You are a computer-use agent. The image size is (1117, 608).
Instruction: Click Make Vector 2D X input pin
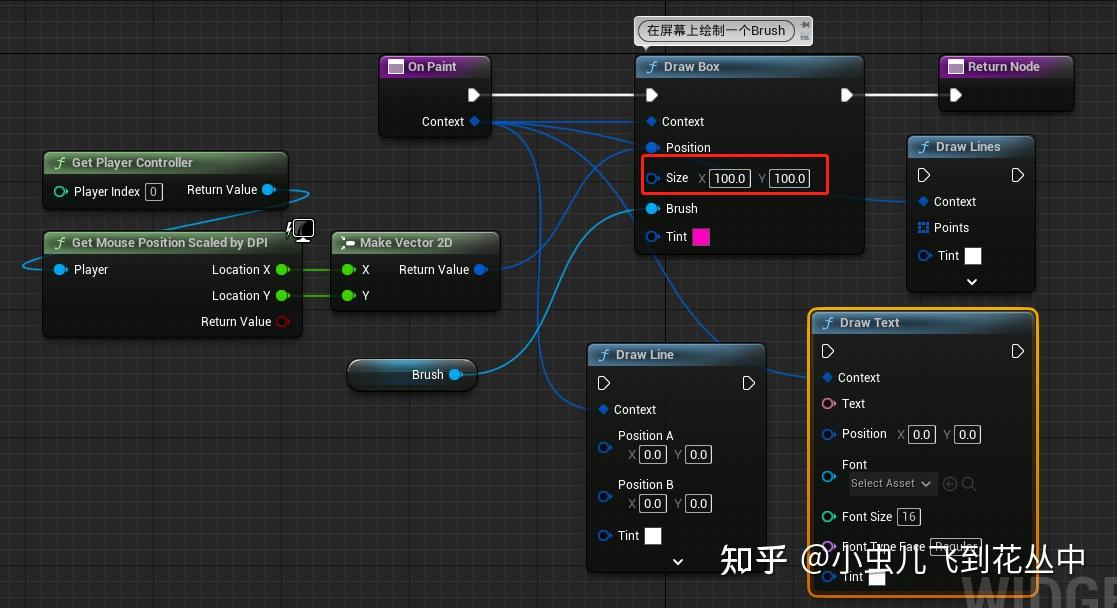click(x=348, y=269)
